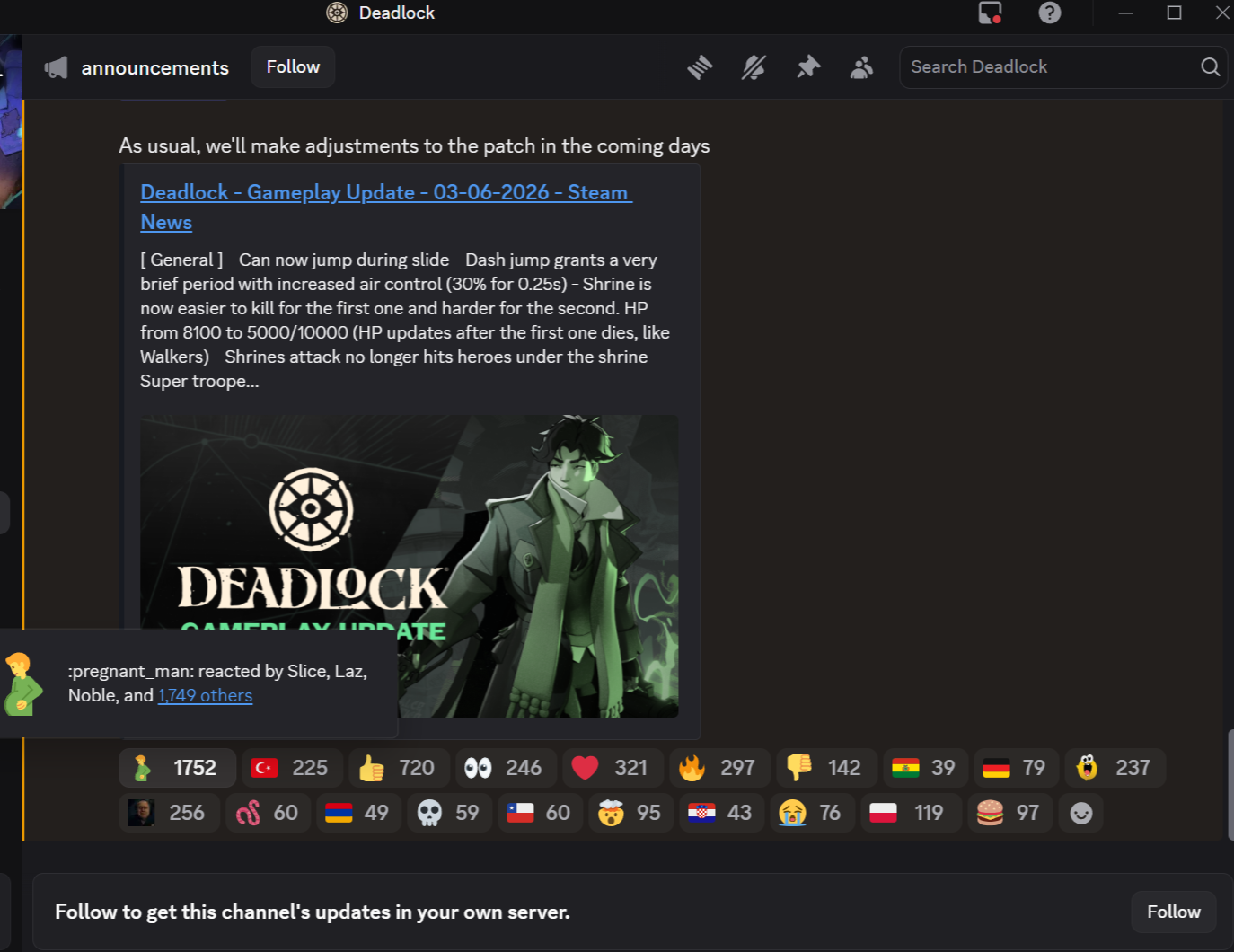Toggle the Bolivia flag reaction showing 39
The image size is (1234, 952).
pyautogui.click(x=923, y=768)
